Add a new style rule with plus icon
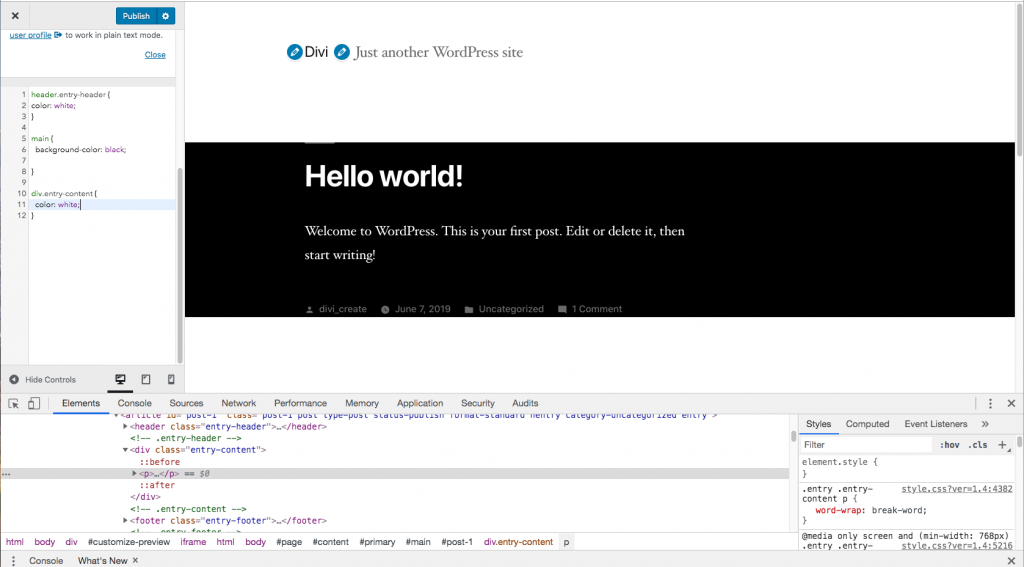Viewport: 1024px width, 567px height. [1002, 445]
